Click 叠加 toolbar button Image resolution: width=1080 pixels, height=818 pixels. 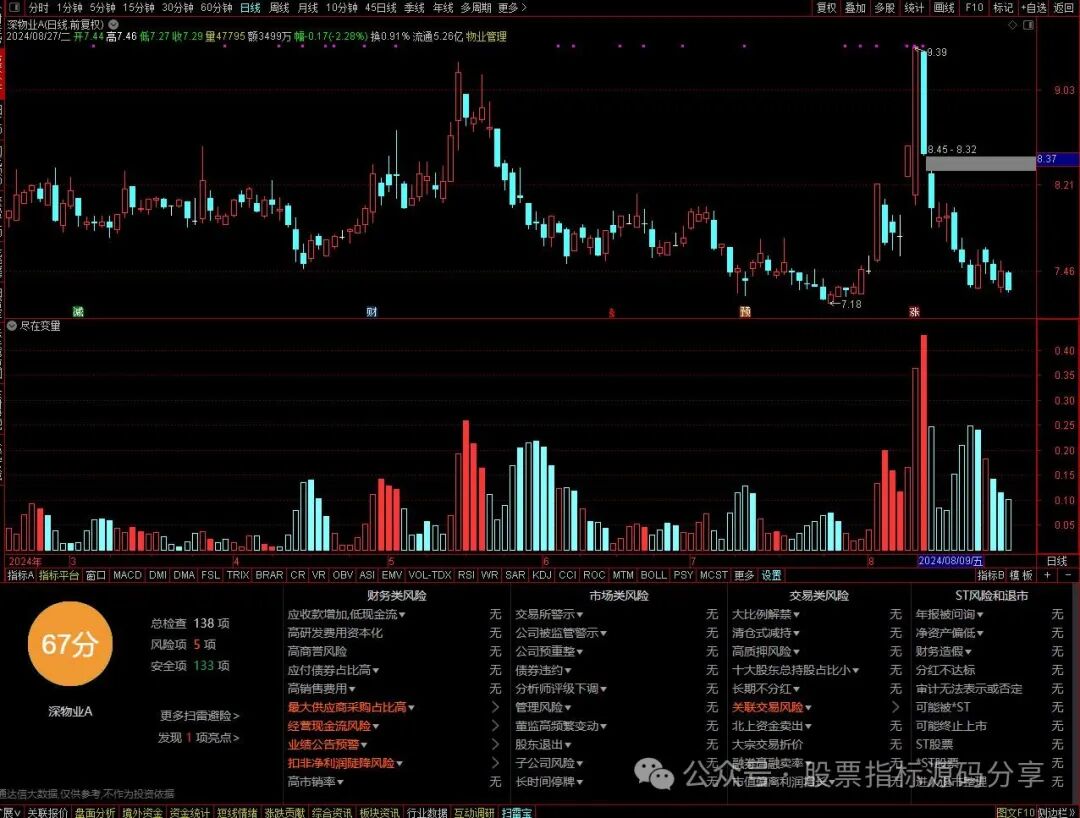855,8
